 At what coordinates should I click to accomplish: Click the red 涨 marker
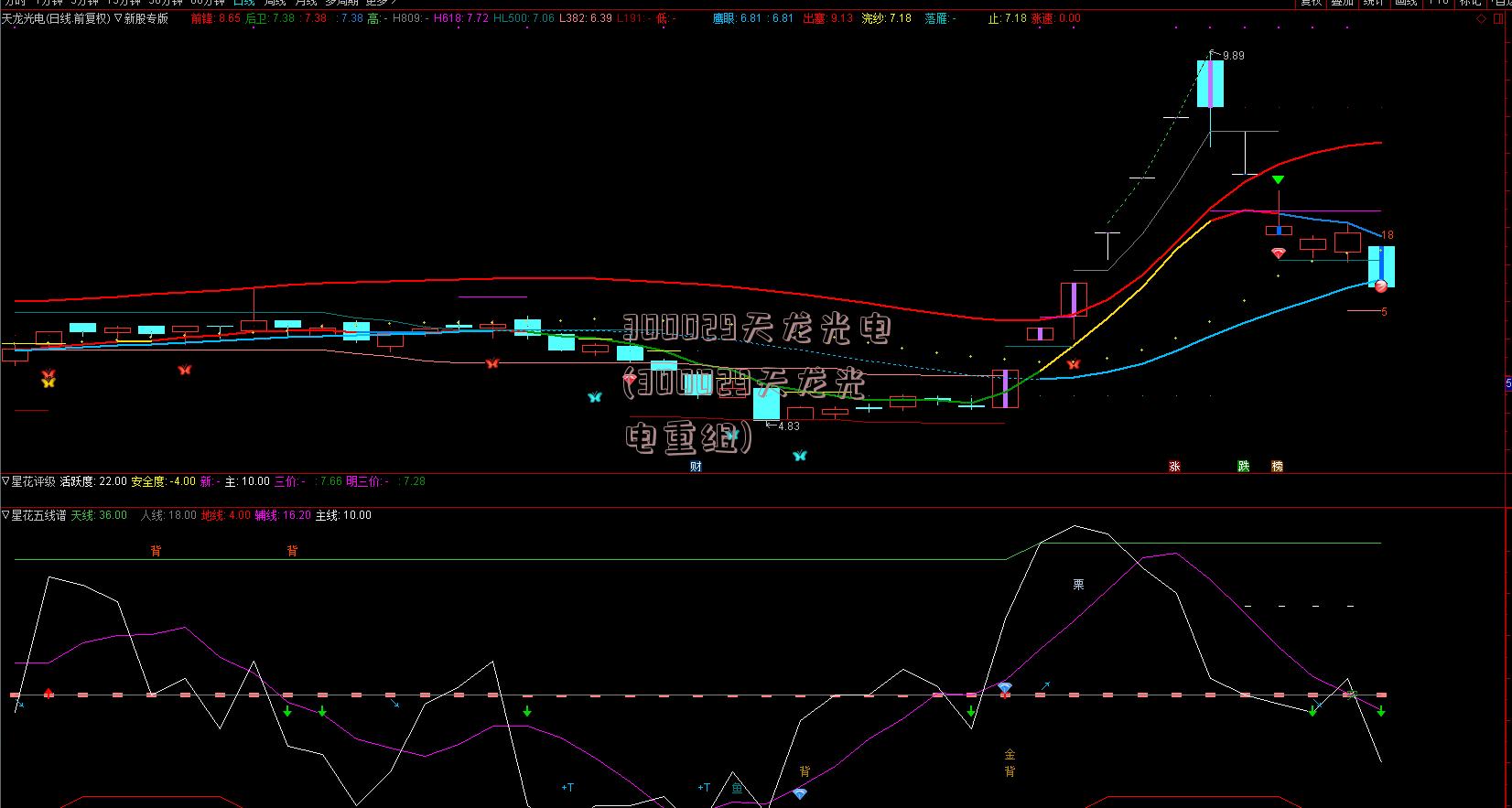click(1174, 466)
